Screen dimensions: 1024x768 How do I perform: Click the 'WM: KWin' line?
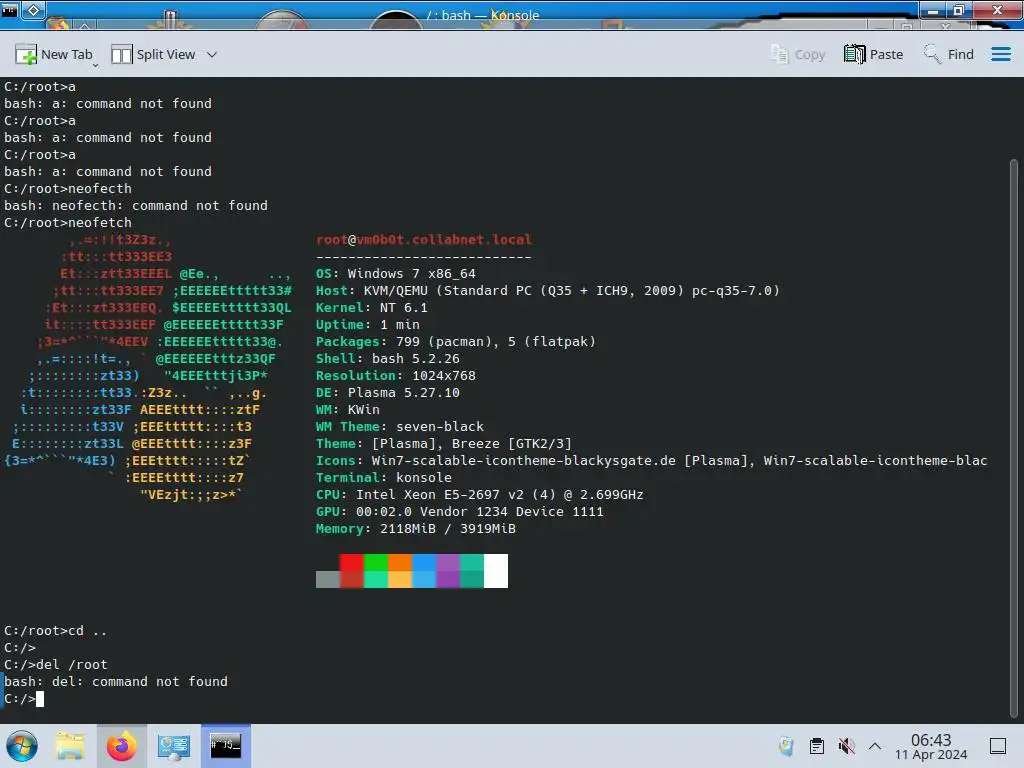pos(347,409)
